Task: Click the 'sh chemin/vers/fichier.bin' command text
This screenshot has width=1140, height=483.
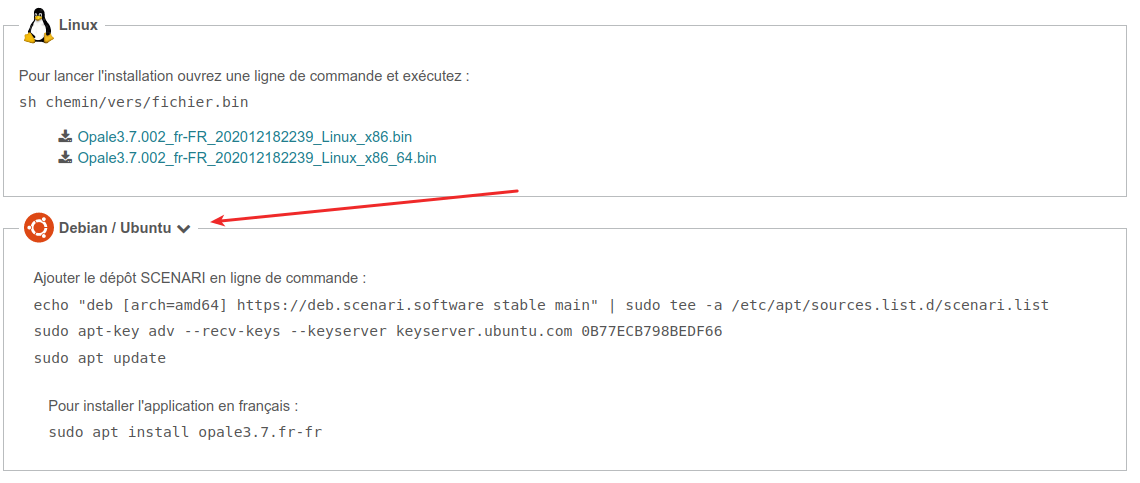Action: [134, 102]
